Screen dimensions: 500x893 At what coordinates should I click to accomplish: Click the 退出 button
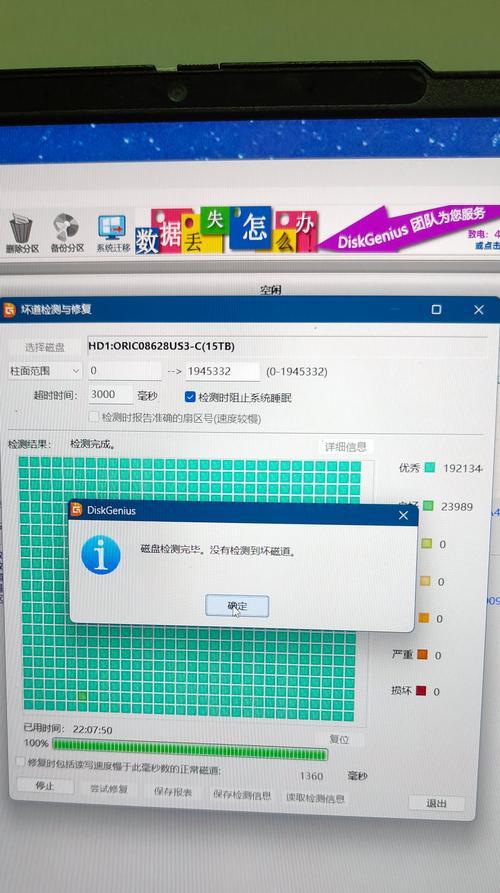pyautogui.click(x=436, y=804)
